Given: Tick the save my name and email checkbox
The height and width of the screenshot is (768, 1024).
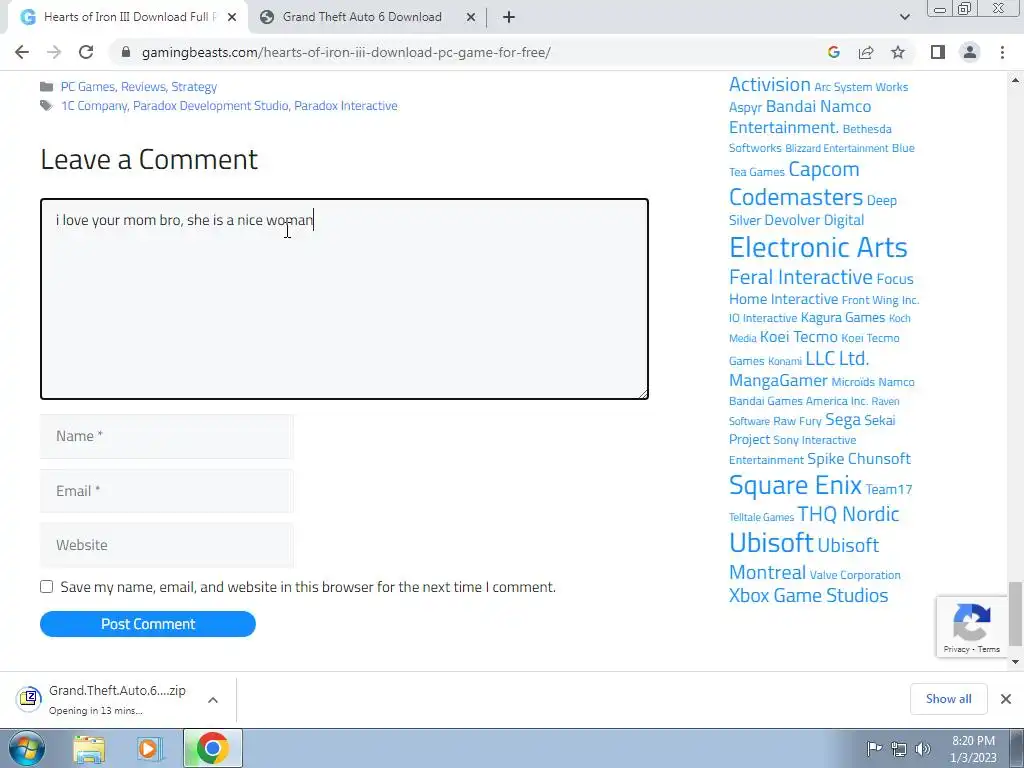Looking at the screenshot, I should [46, 586].
